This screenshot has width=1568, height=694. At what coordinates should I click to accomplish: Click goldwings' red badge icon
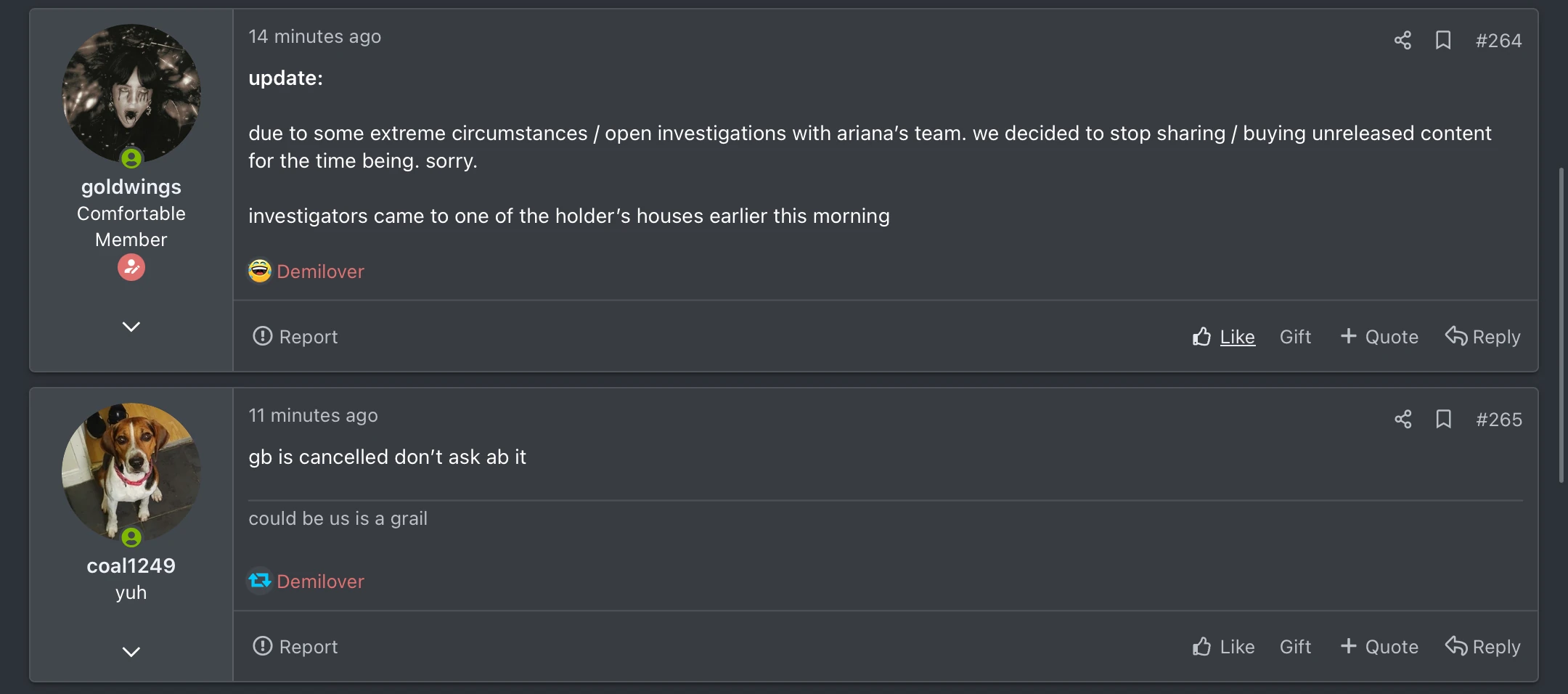(x=131, y=268)
